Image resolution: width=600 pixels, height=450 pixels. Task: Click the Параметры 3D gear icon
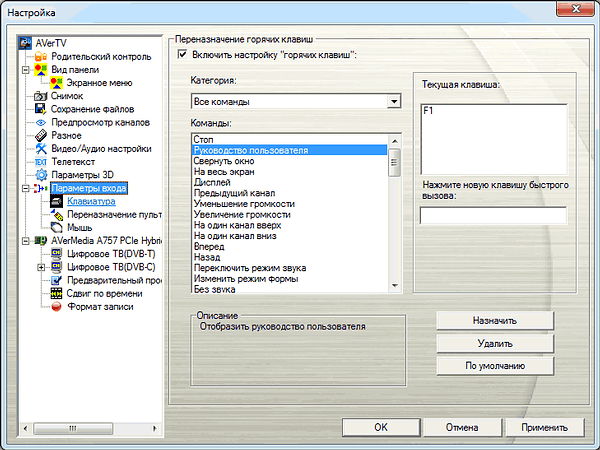(x=41, y=175)
